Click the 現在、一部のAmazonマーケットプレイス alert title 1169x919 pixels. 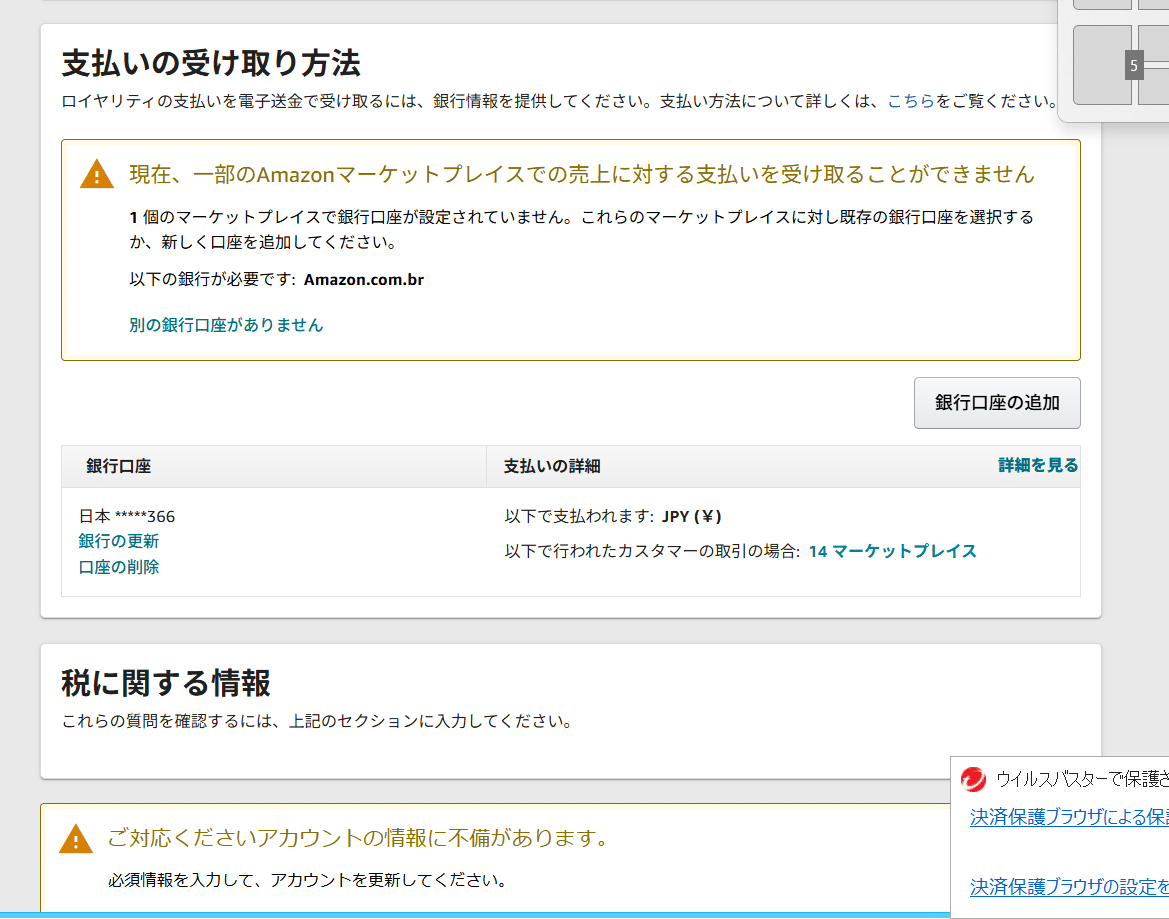pyautogui.click(x=582, y=174)
